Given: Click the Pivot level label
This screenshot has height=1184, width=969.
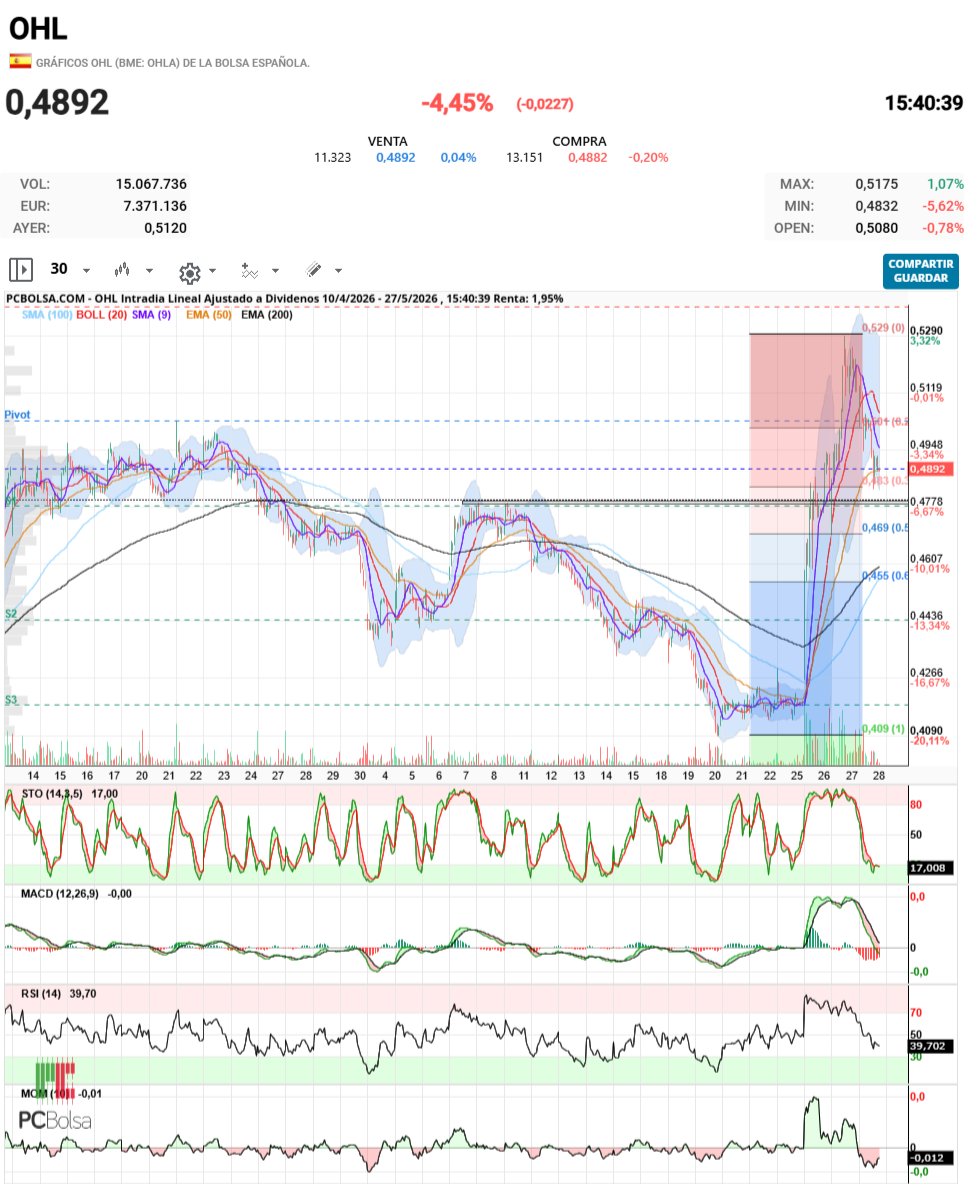Looking at the screenshot, I should pos(17,415).
